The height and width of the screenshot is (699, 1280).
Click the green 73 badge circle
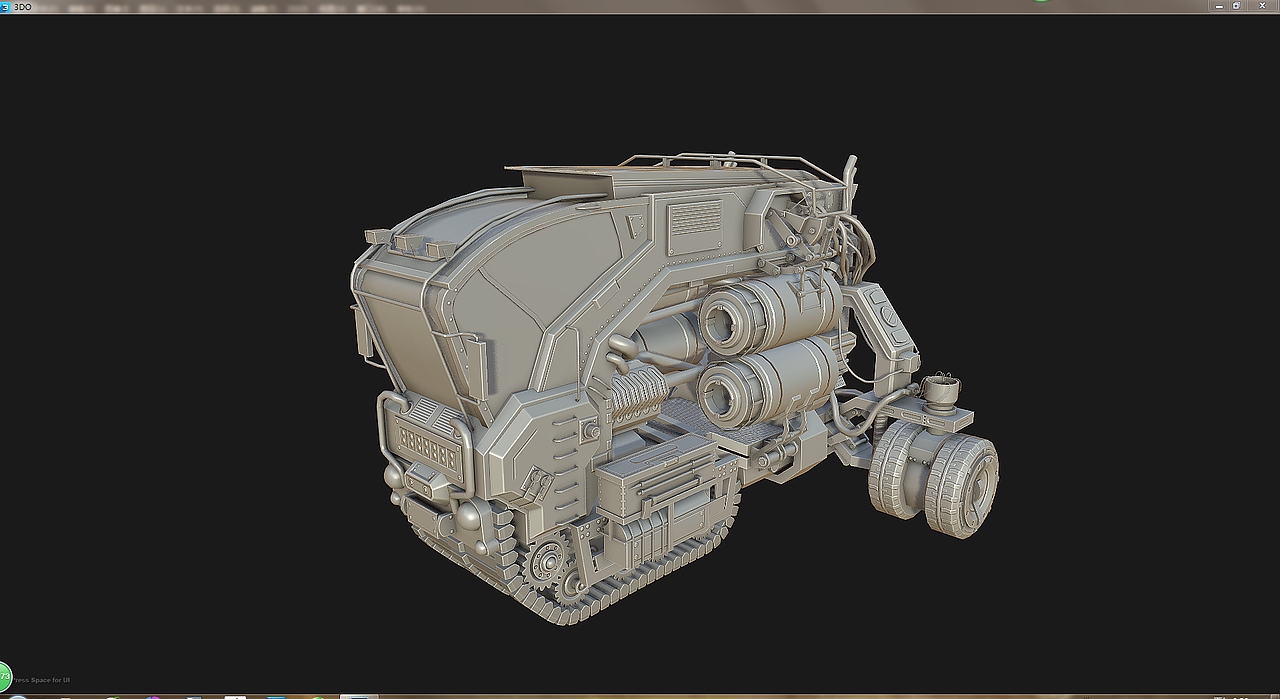click(x=4, y=676)
